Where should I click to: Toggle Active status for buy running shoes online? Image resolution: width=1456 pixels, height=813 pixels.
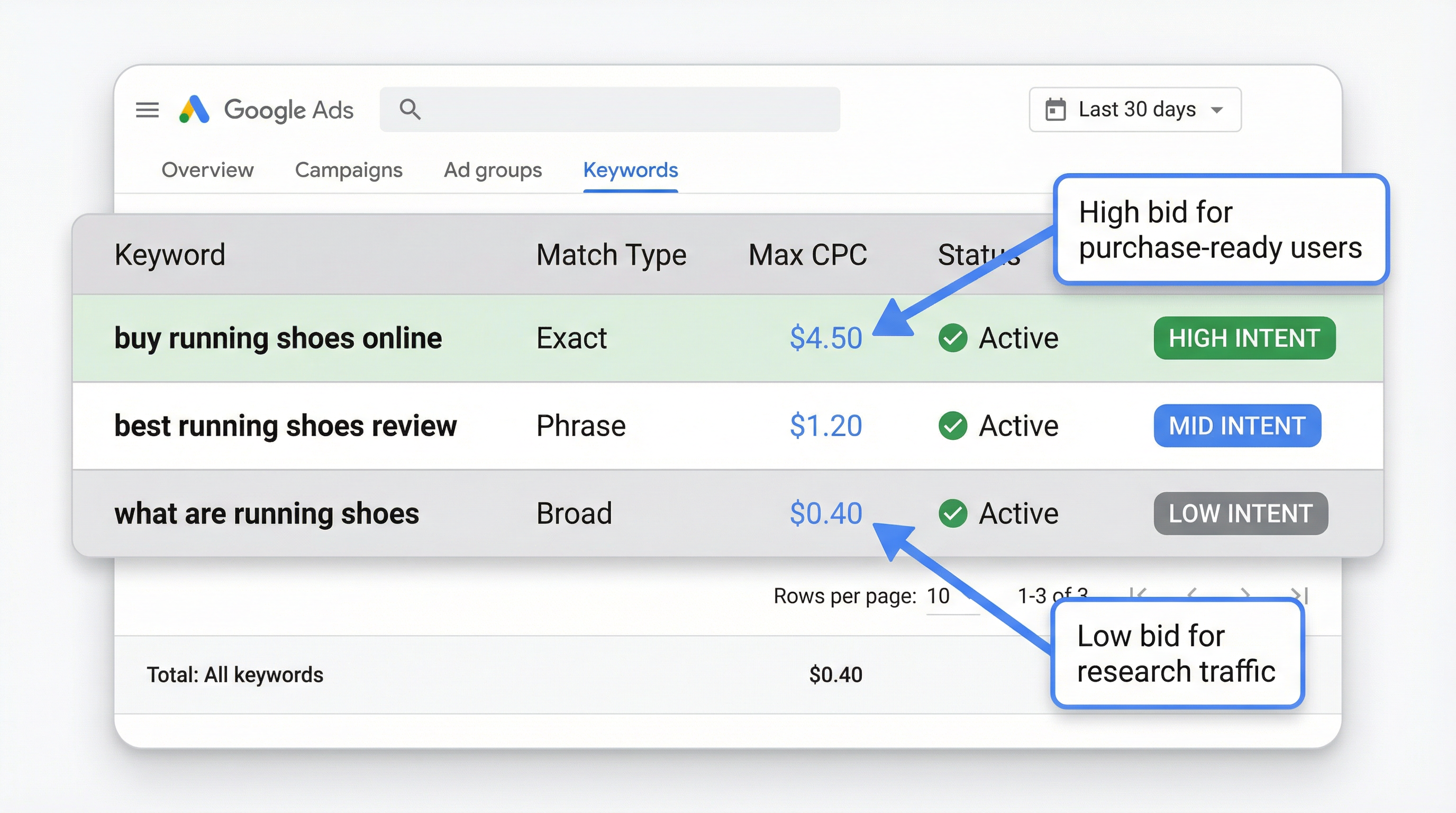click(953, 338)
